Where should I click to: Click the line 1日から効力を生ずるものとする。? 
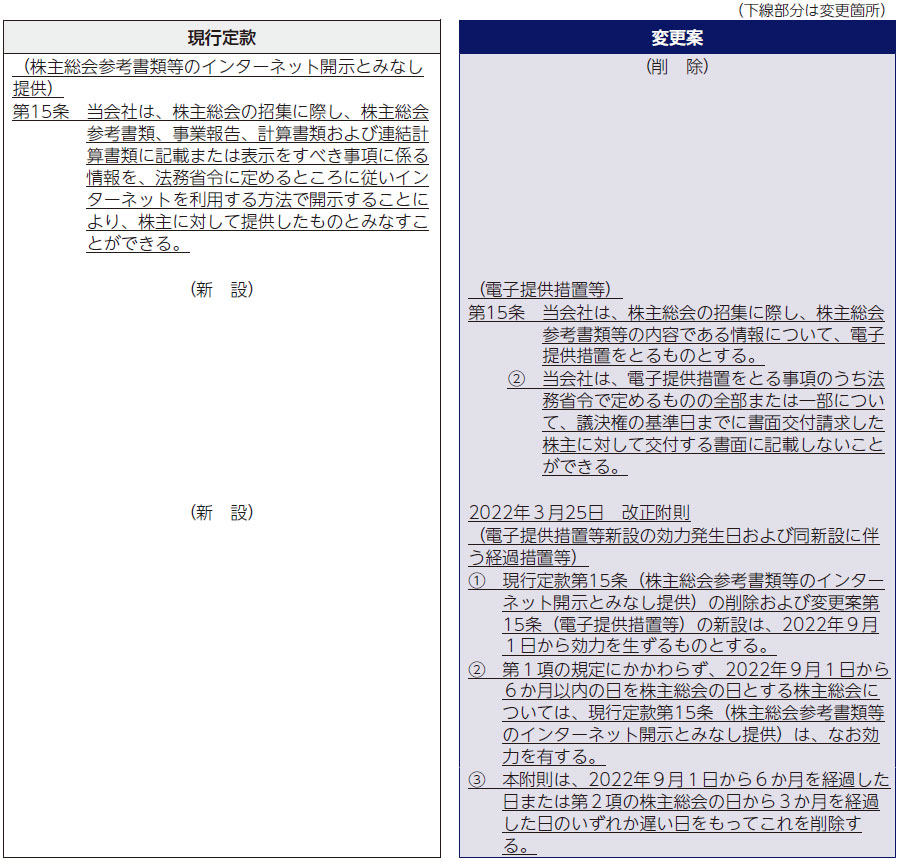click(639, 646)
